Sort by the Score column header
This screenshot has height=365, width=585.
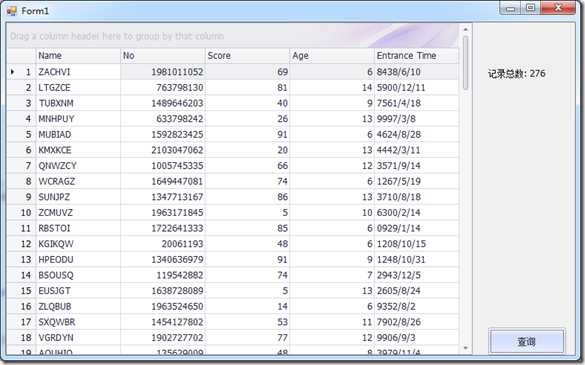click(x=247, y=56)
